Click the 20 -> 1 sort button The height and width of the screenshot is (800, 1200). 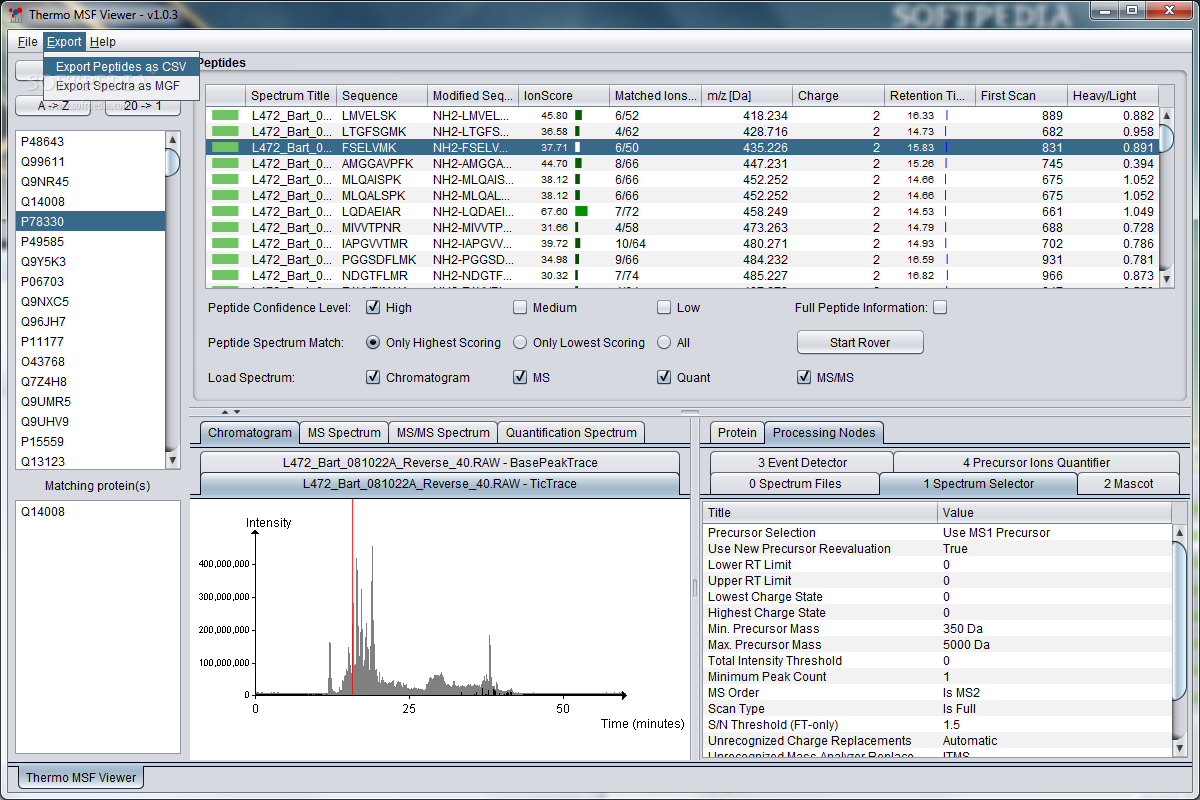pos(143,106)
